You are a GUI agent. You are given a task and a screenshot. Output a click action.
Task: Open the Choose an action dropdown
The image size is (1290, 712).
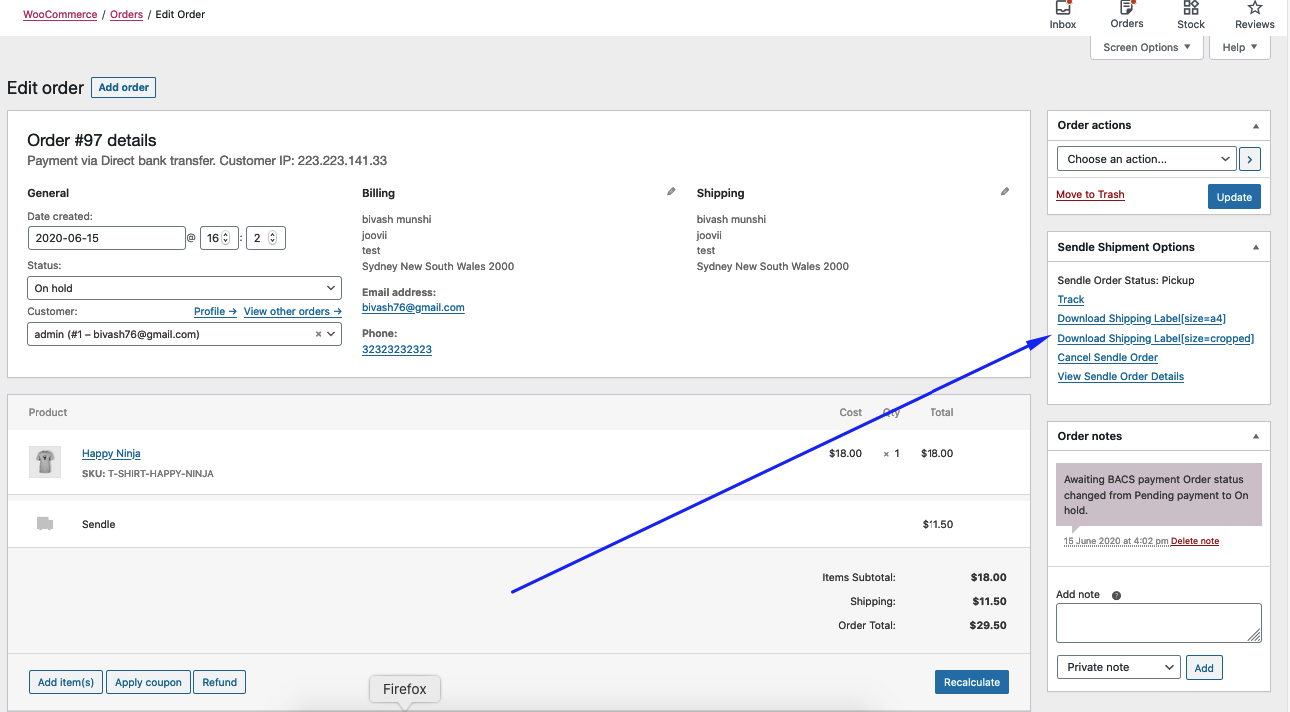click(1146, 159)
